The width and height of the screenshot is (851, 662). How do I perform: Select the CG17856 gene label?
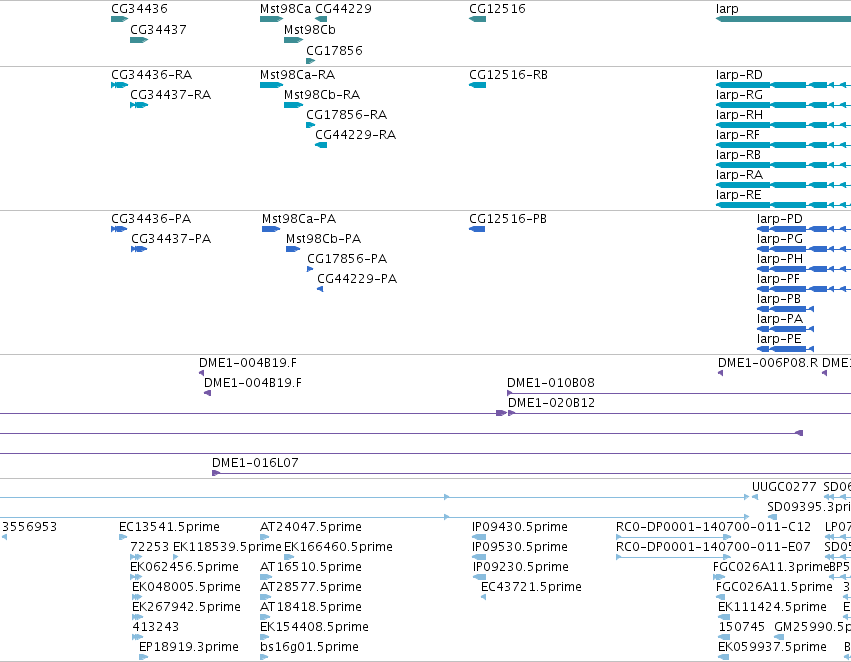(334, 51)
